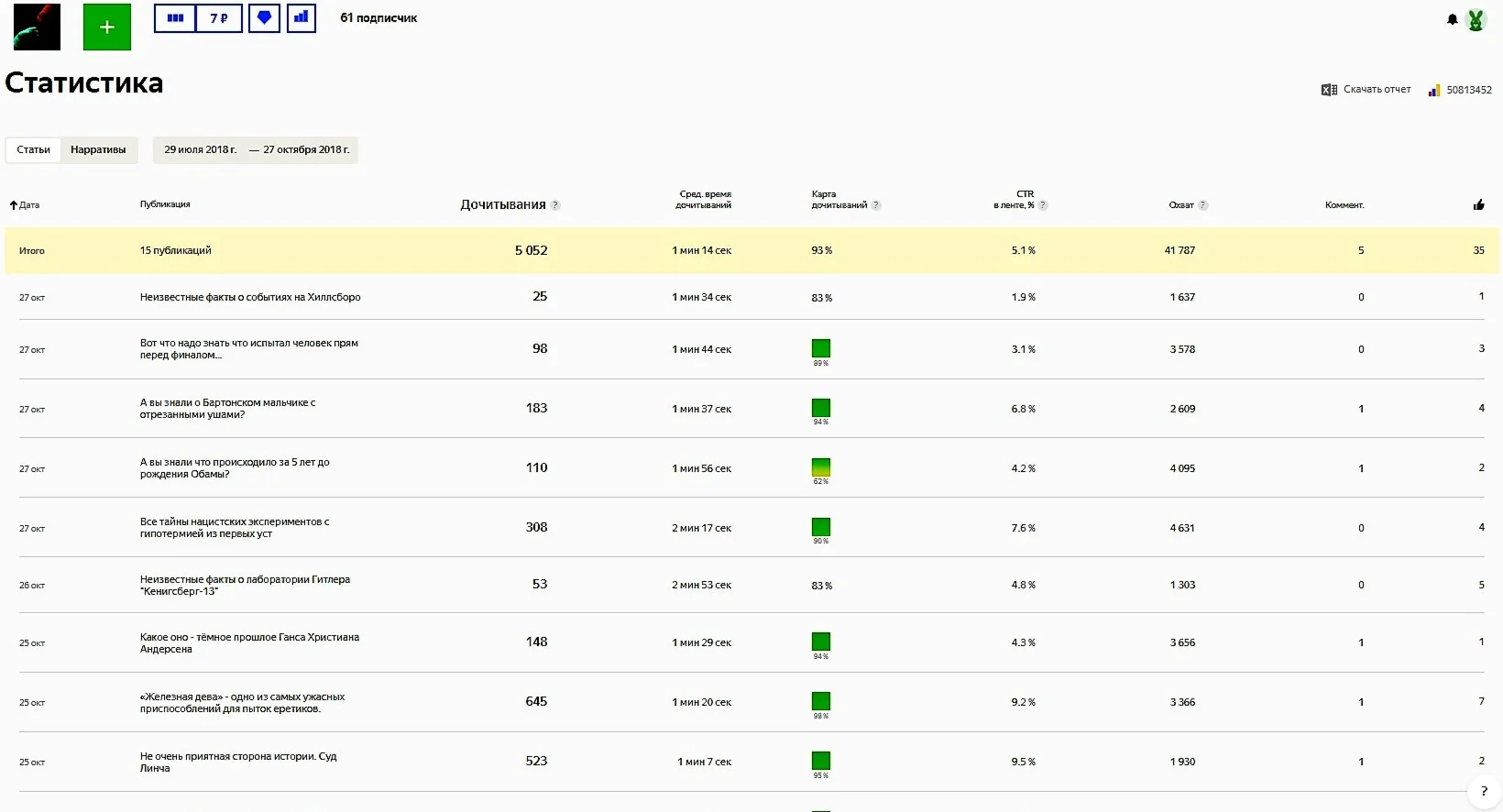Click the help icon next to CTR в ленте
1503x812 pixels.
pyautogui.click(x=1043, y=205)
